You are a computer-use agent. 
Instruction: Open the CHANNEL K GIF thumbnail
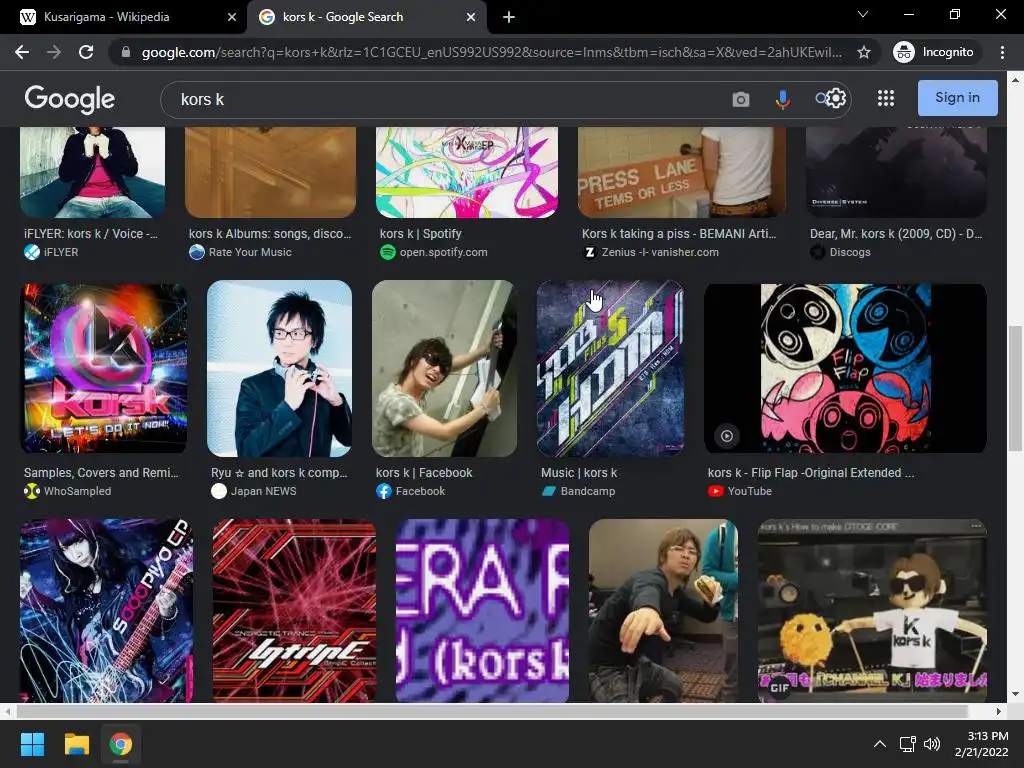point(872,611)
